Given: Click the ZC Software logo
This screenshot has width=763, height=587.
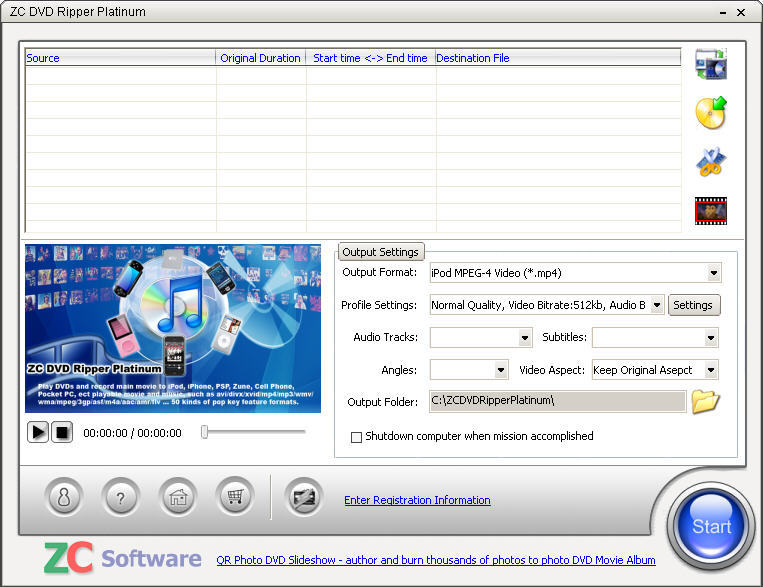Looking at the screenshot, I should [x=123, y=558].
